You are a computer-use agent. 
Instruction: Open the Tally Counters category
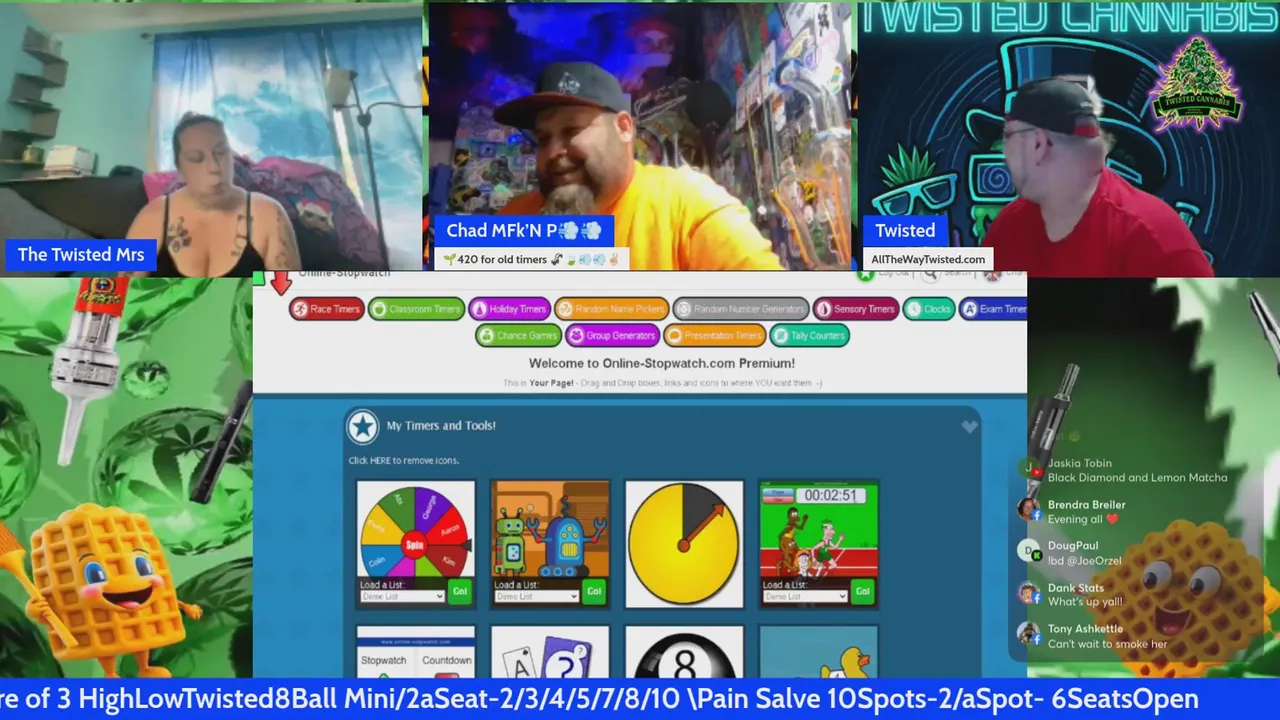tap(809, 335)
